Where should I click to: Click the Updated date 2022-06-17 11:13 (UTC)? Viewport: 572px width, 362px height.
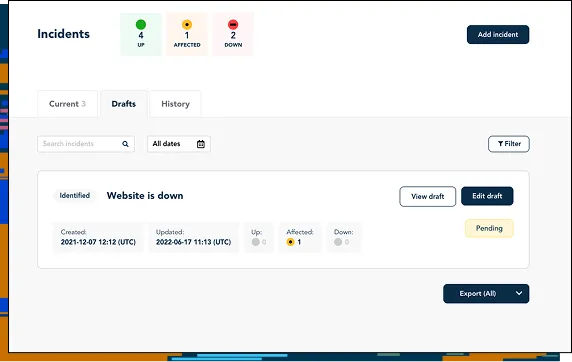(x=193, y=242)
